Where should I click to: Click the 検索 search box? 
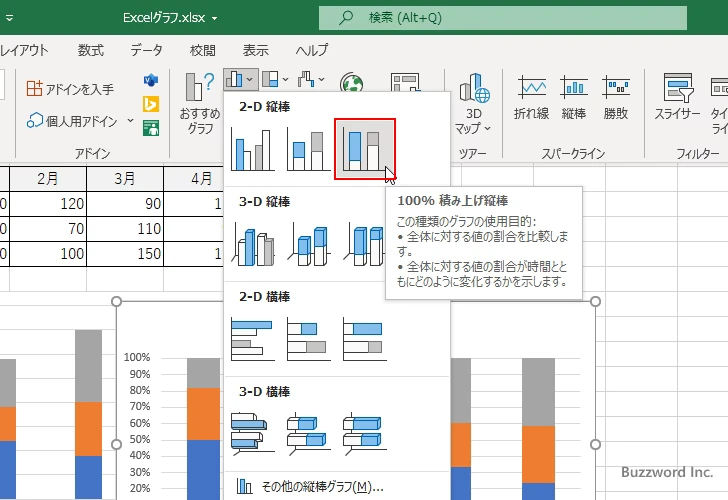[x=502, y=18]
